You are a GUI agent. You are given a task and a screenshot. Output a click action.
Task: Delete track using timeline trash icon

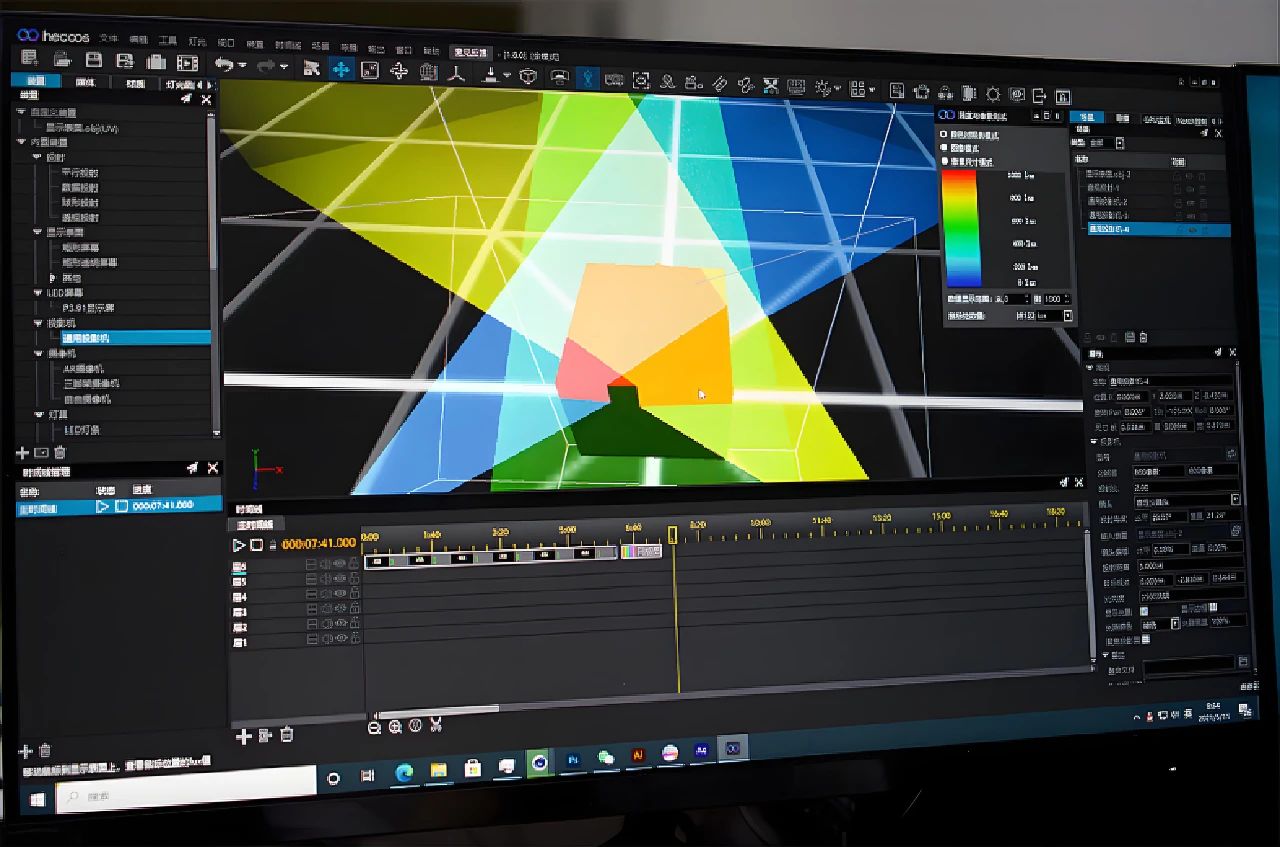point(287,735)
